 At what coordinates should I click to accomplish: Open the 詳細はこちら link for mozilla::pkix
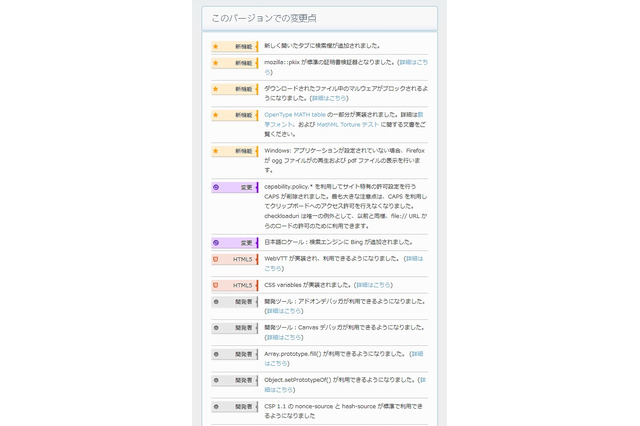point(413,62)
